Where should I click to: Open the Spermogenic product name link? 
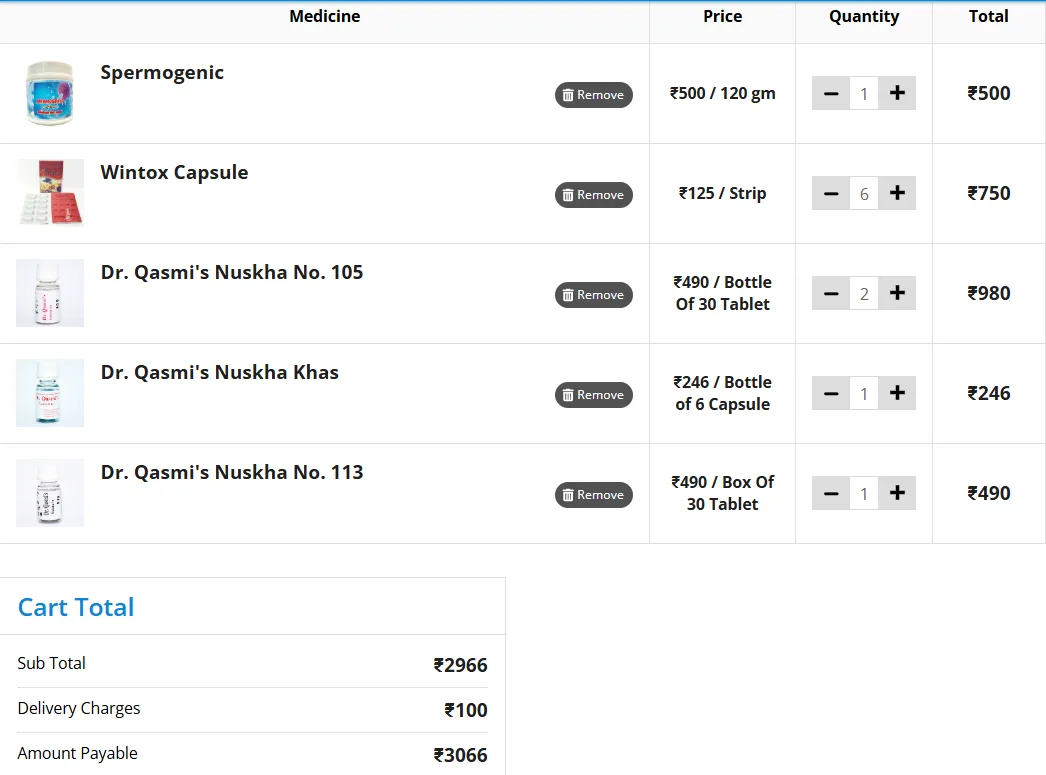tap(162, 72)
